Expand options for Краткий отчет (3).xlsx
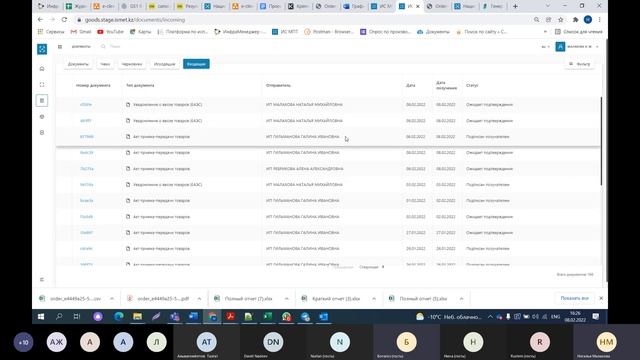 [374, 299]
